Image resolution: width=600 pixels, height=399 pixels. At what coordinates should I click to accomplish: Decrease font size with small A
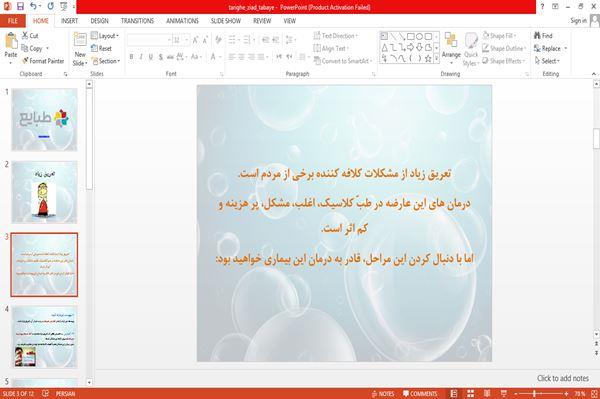point(205,40)
